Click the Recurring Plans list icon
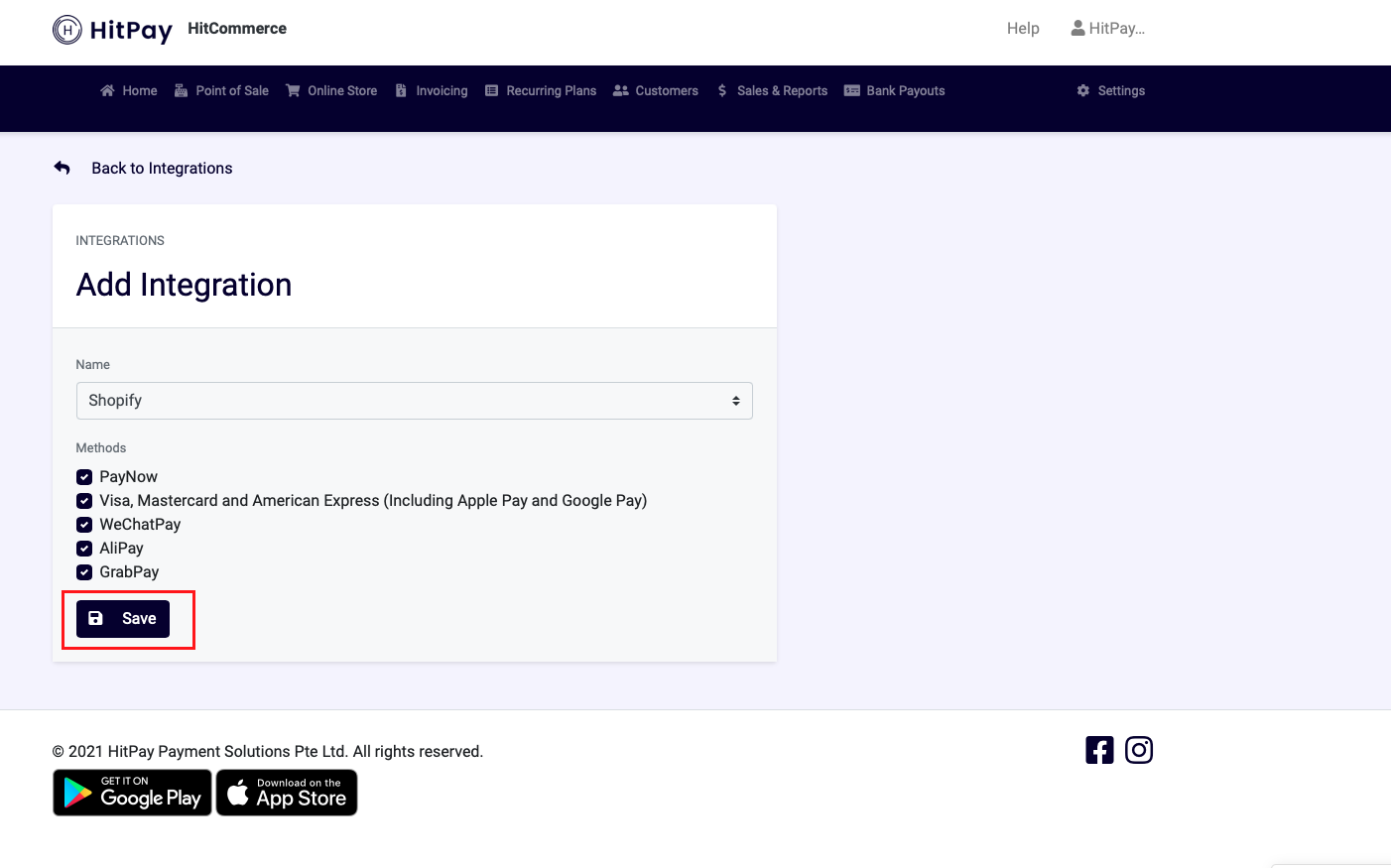Viewport: 1391px width, 868px height. tap(491, 90)
